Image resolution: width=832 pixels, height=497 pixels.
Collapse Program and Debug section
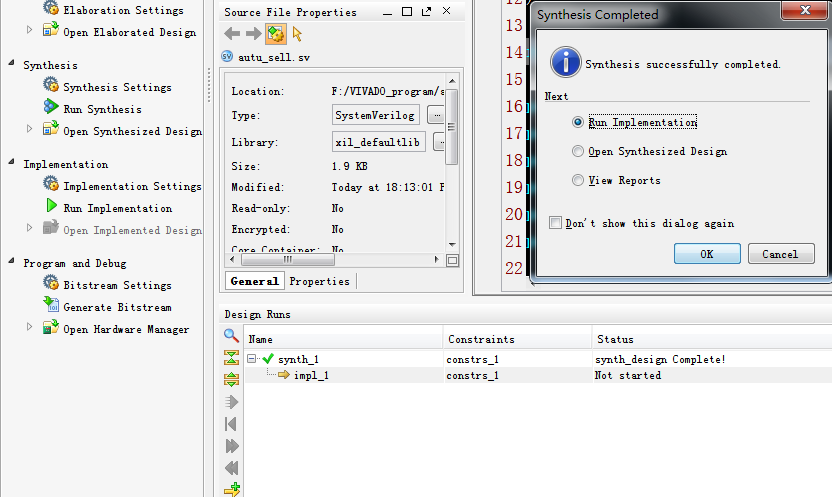[x=11, y=261]
